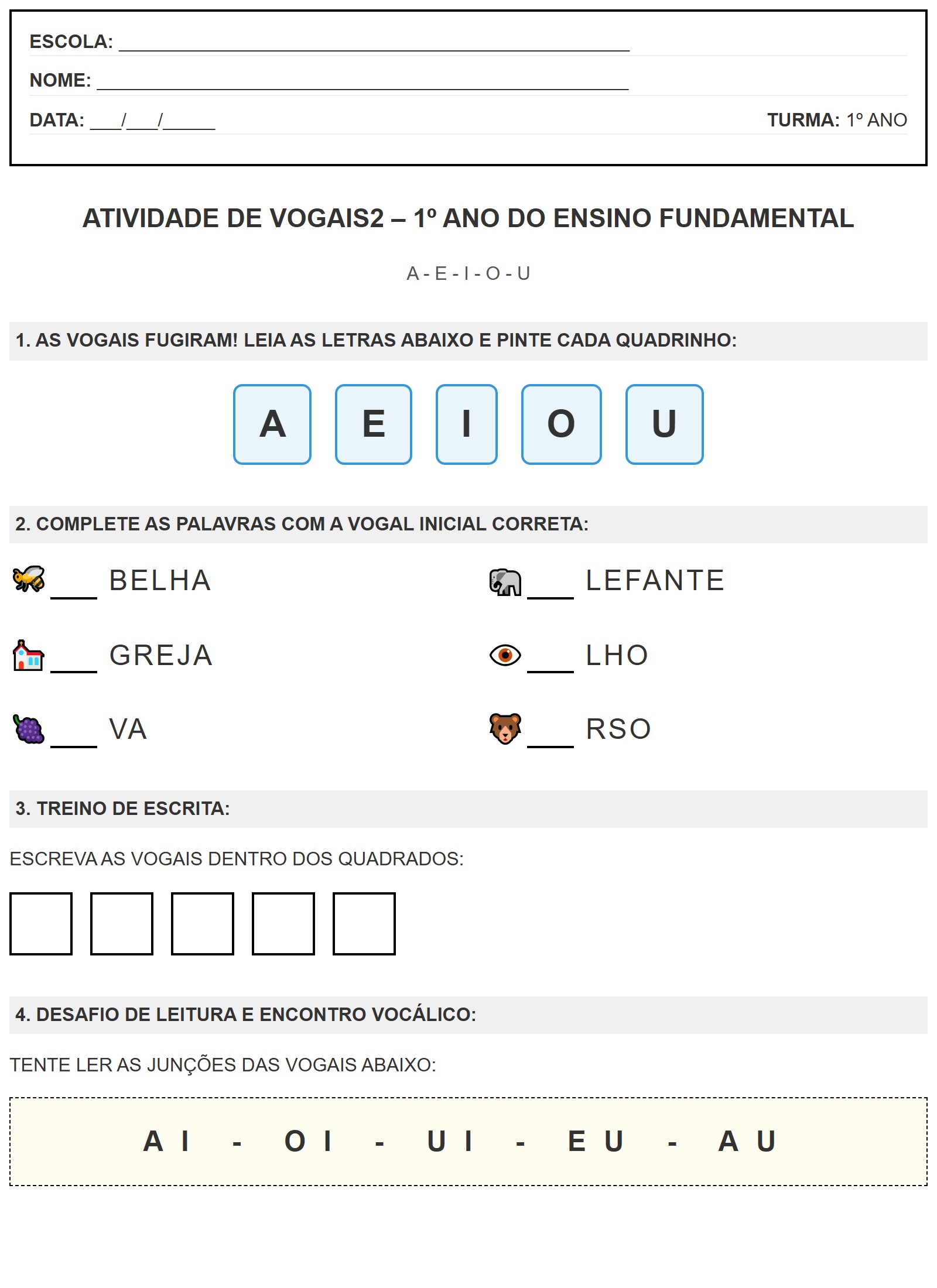Select the letter A vowel box

tap(272, 424)
